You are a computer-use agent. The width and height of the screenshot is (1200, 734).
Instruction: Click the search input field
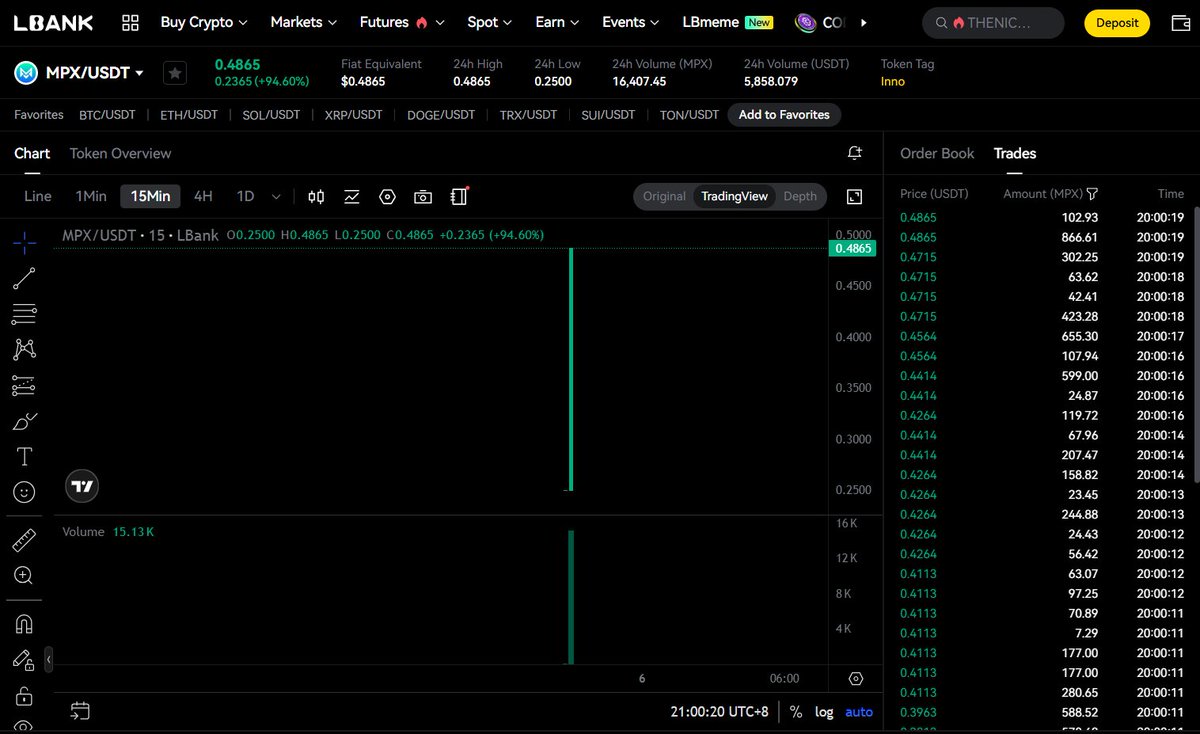[x=992, y=22]
